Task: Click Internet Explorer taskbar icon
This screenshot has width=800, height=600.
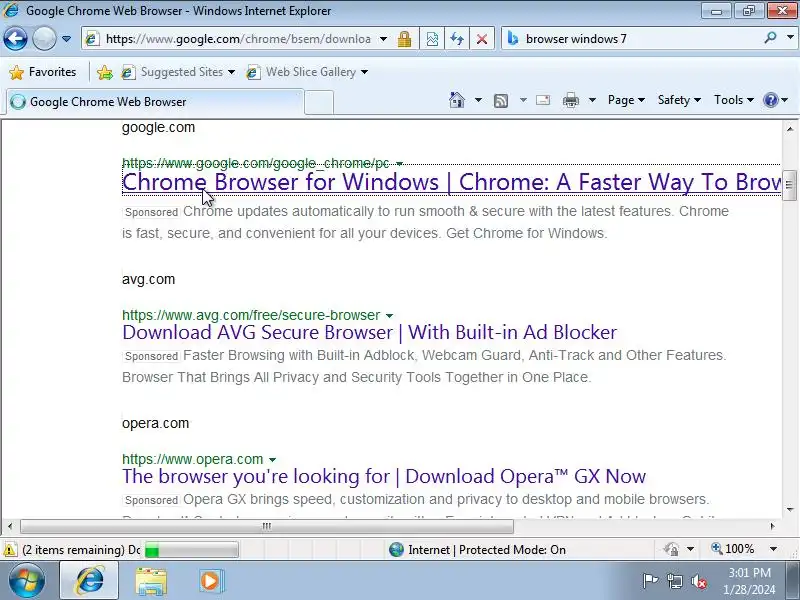Action: click(x=90, y=581)
